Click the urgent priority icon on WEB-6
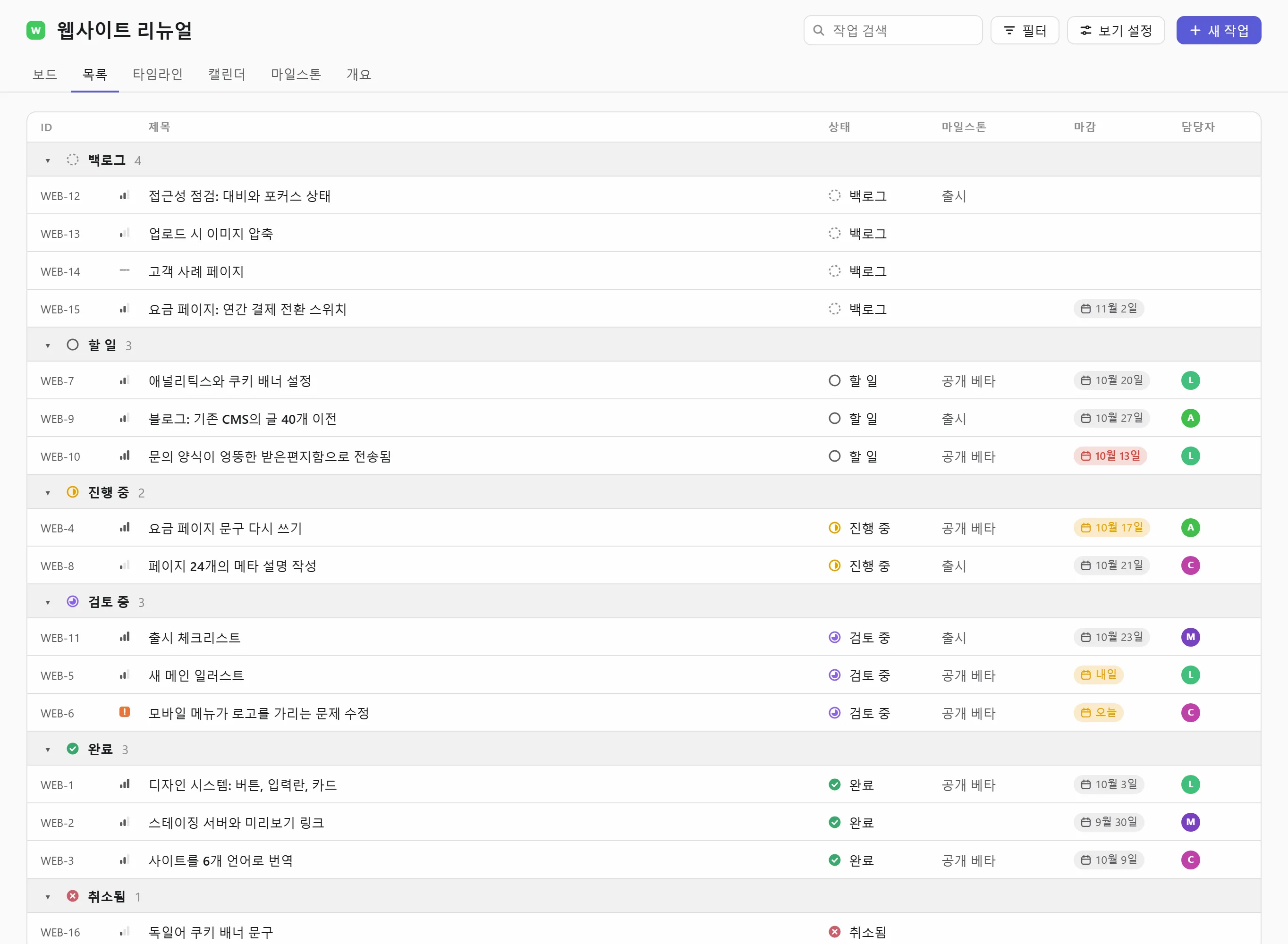Screen dimensions: 1288x944 pos(125,712)
